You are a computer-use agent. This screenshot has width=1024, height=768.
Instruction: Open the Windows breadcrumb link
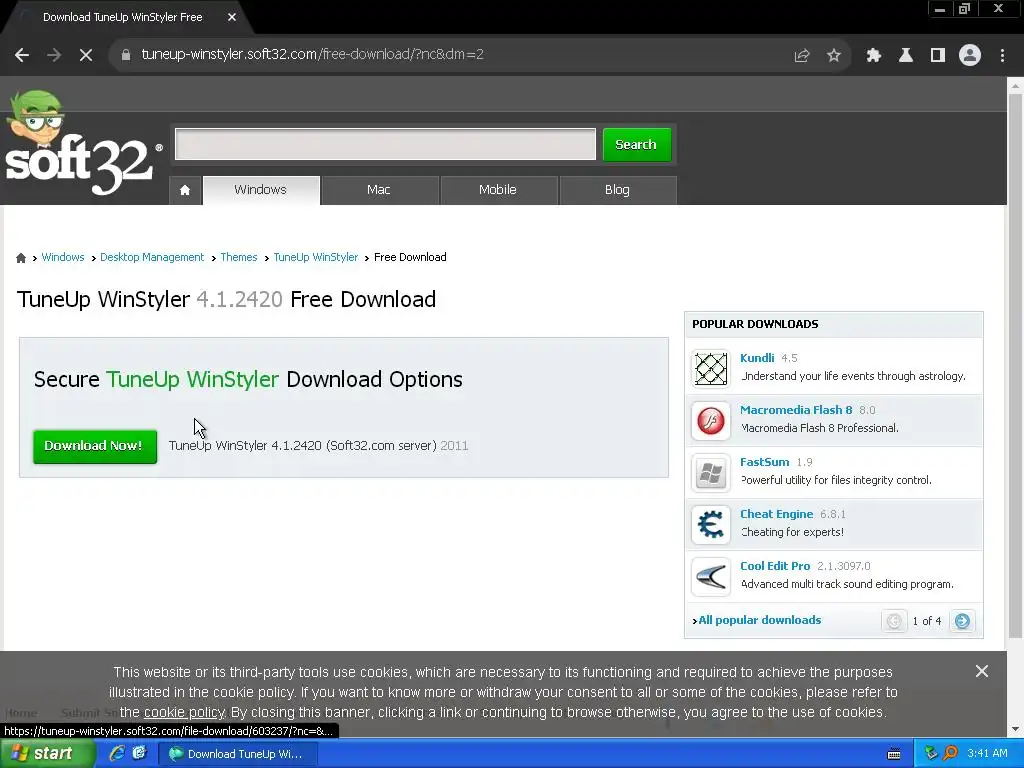click(63, 257)
